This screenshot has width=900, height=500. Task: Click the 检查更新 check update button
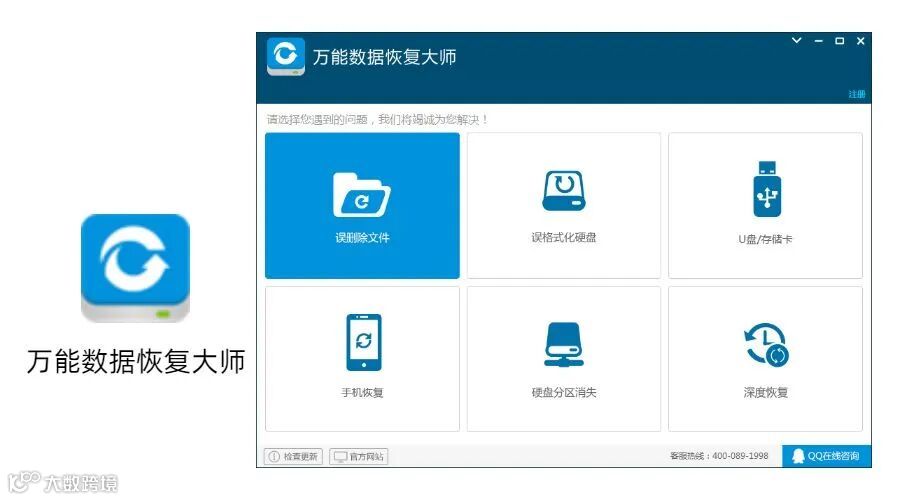click(293, 456)
